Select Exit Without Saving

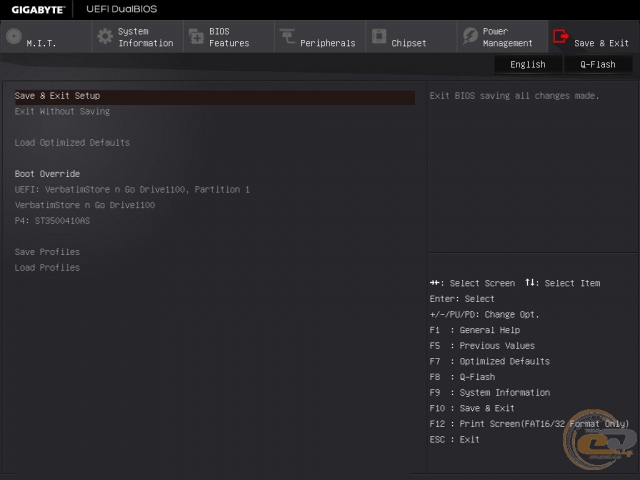[x=62, y=111]
